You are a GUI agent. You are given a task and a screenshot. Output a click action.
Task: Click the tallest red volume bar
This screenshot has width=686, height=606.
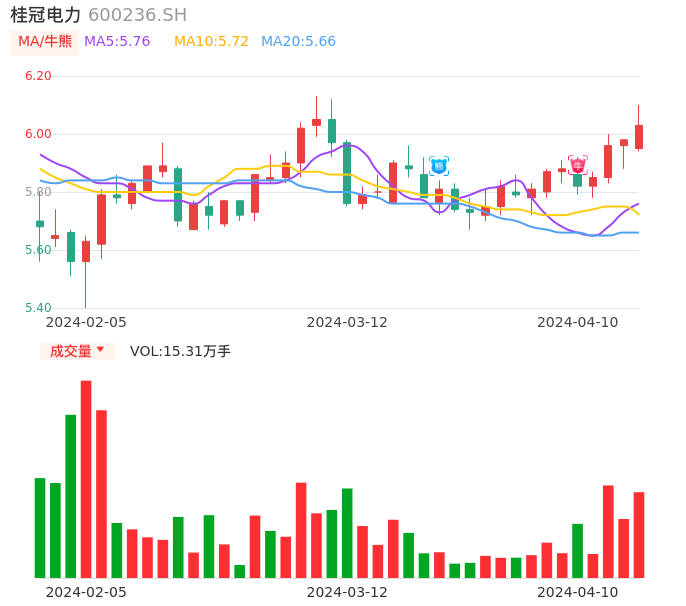click(x=86, y=479)
